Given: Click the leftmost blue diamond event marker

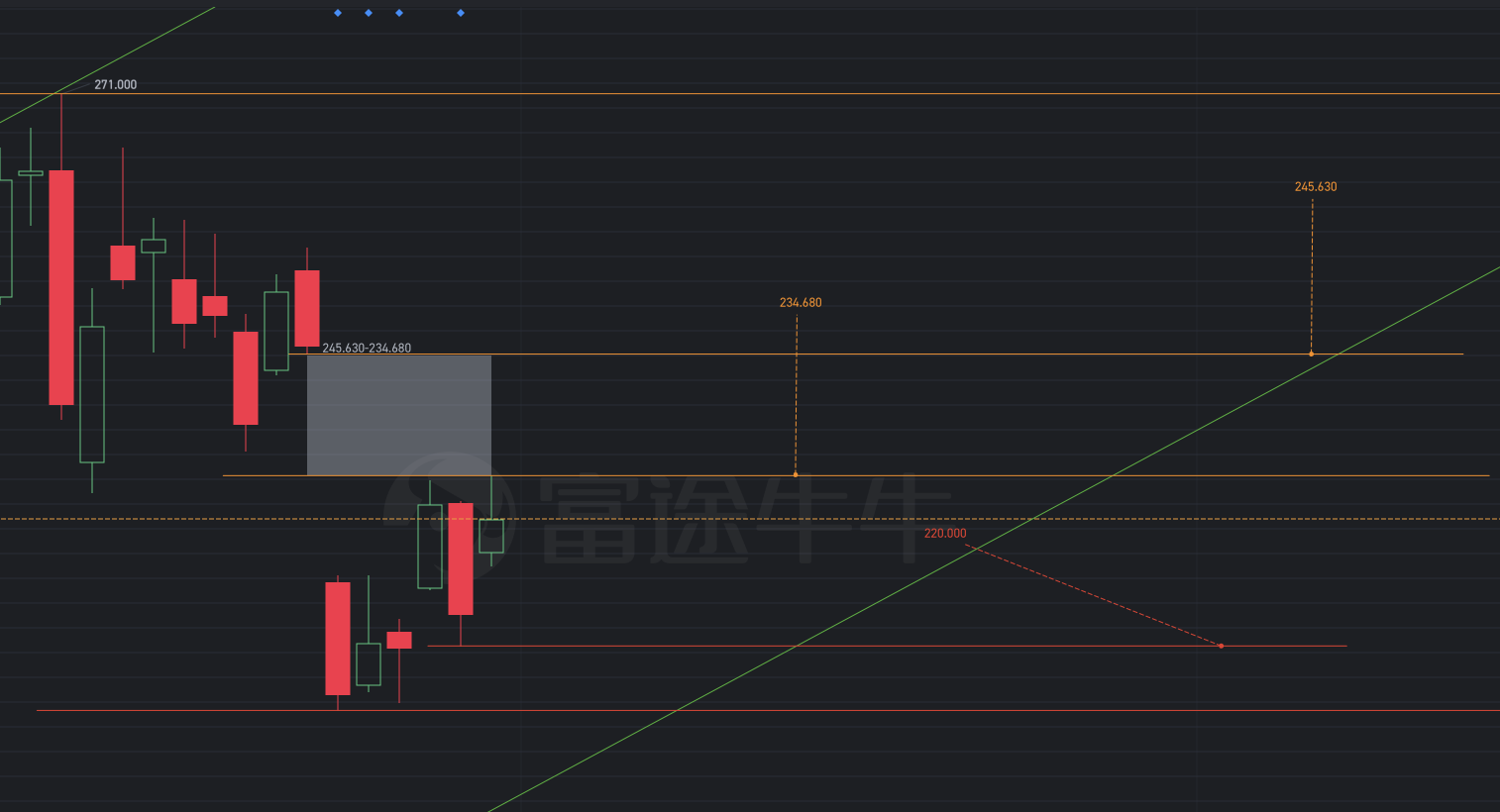Looking at the screenshot, I should point(338,13).
